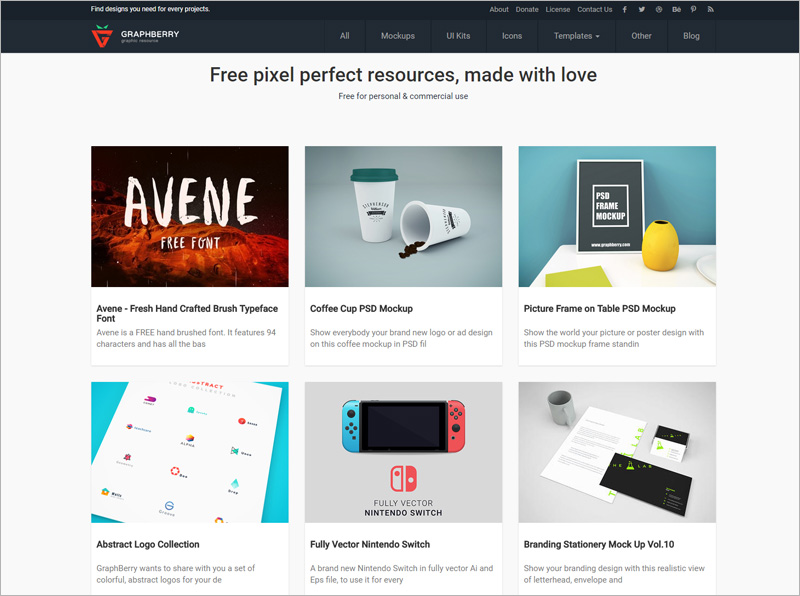The width and height of the screenshot is (800, 596).
Task: Select the All navigation tab
Action: [345, 36]
